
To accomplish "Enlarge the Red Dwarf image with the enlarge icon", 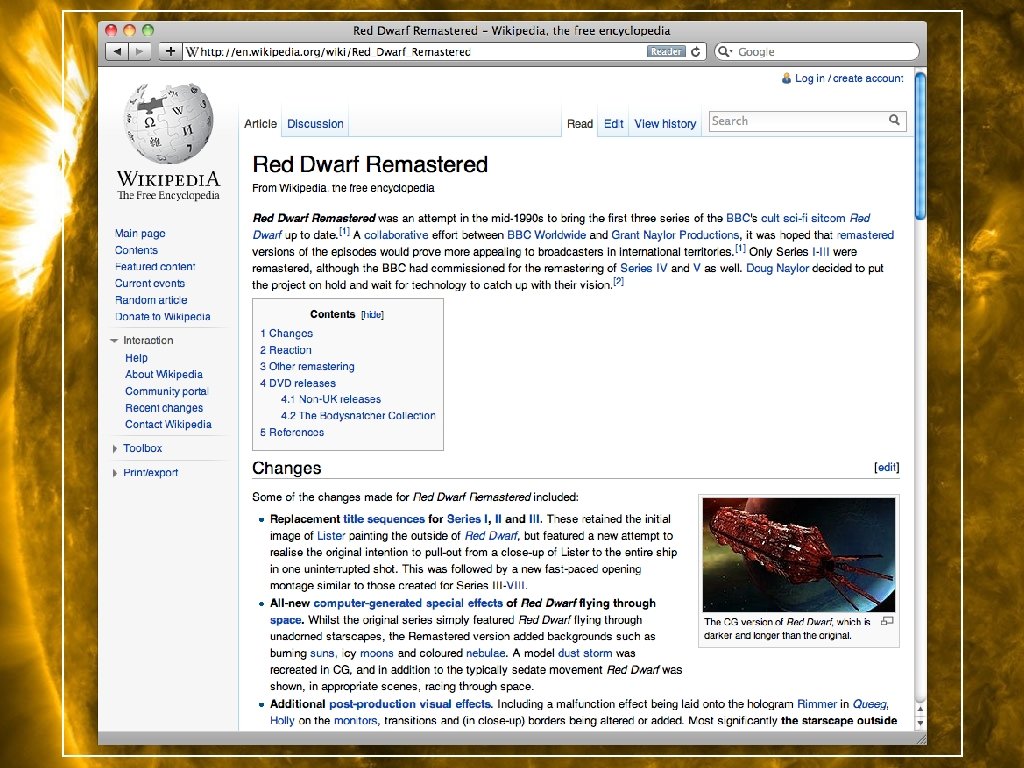I will (x=887, y=621).
